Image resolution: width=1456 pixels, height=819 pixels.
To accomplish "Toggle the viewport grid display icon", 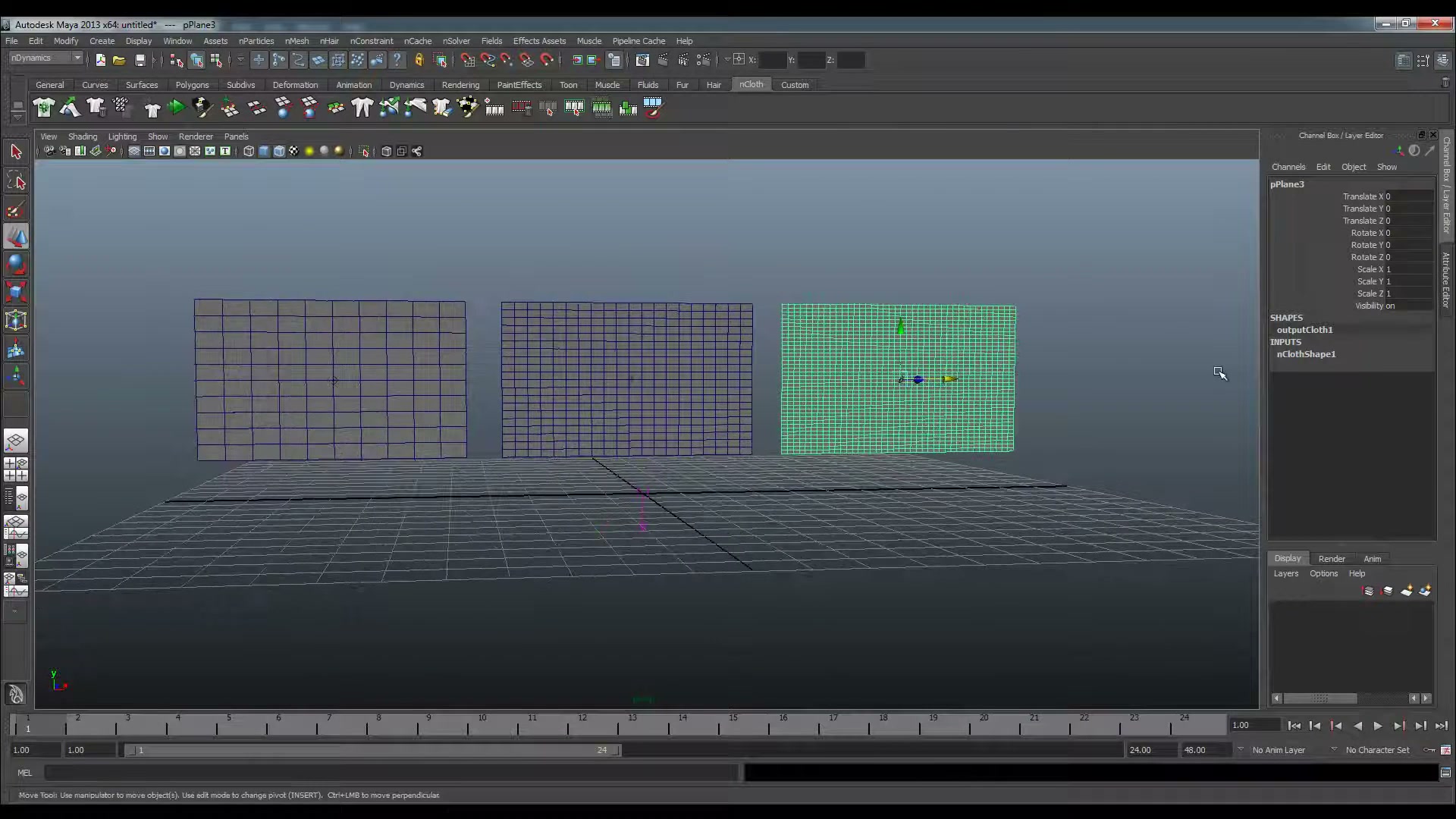I will tap(134, 151).
